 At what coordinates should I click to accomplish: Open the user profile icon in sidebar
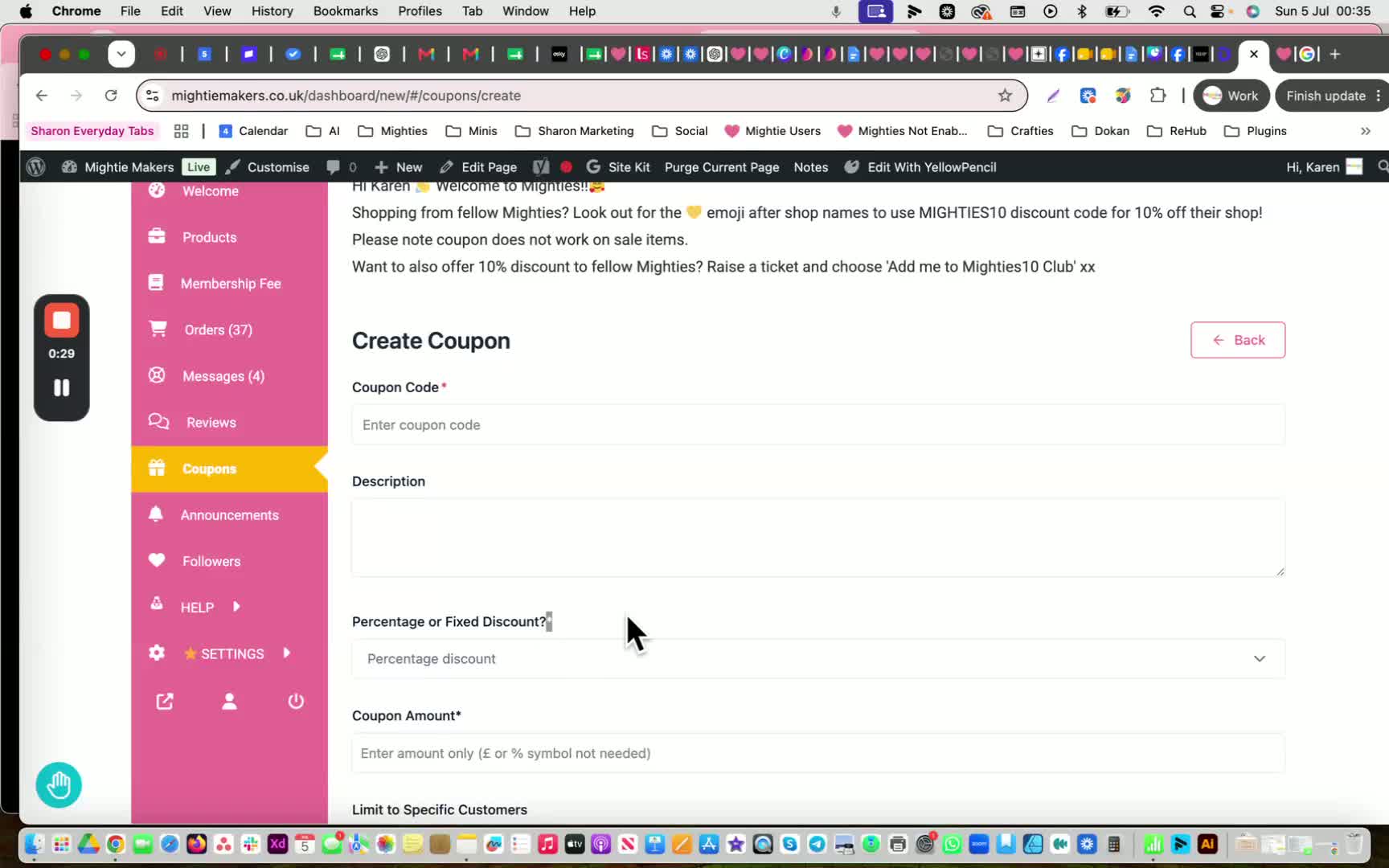point(229,702)
